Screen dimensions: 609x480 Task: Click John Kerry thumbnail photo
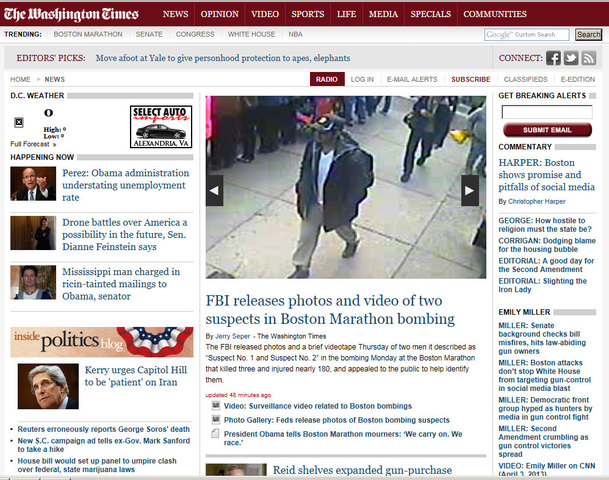[48, 386]
